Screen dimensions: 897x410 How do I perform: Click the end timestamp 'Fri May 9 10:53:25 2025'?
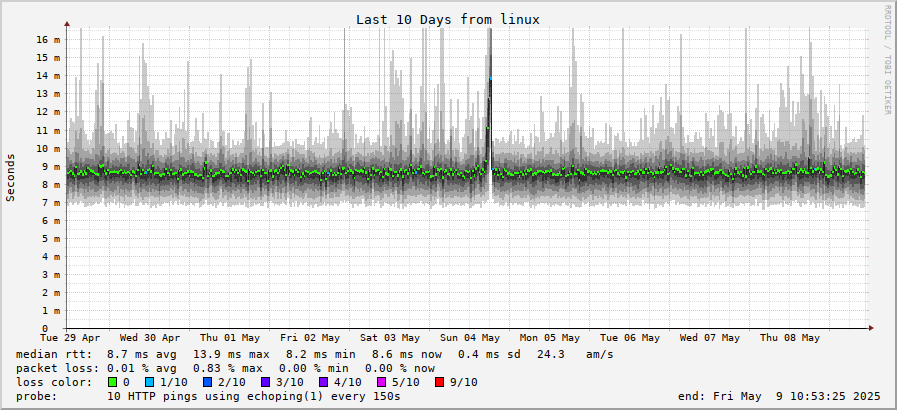tap(797, 396)
